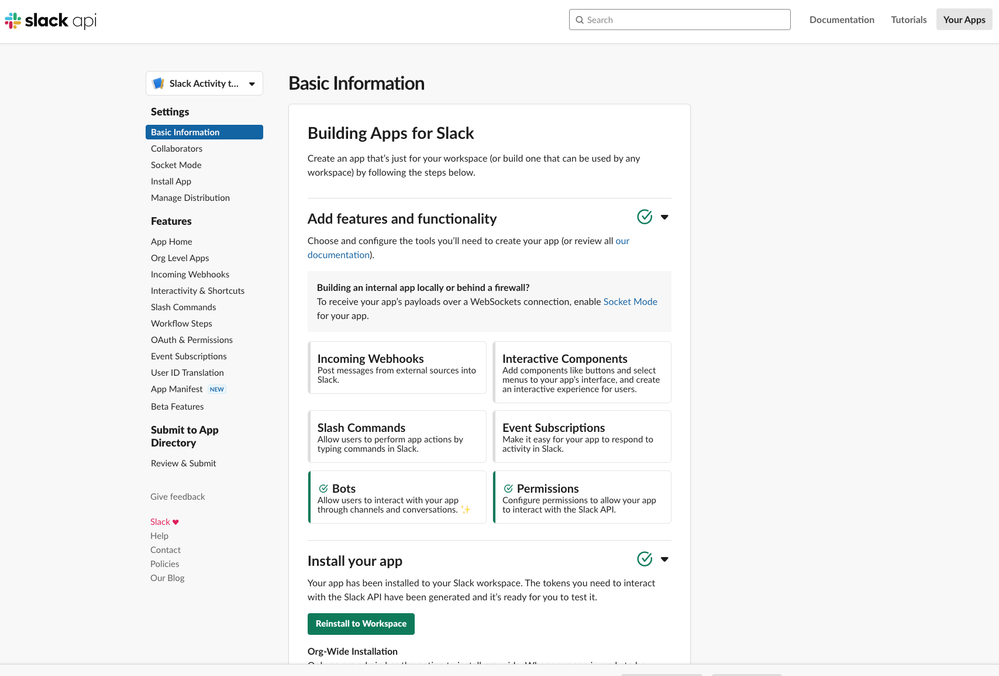Open the Slash Commands card
This screenshot has height=676, width=999.
pyautogui.click(x=398, y=436)
